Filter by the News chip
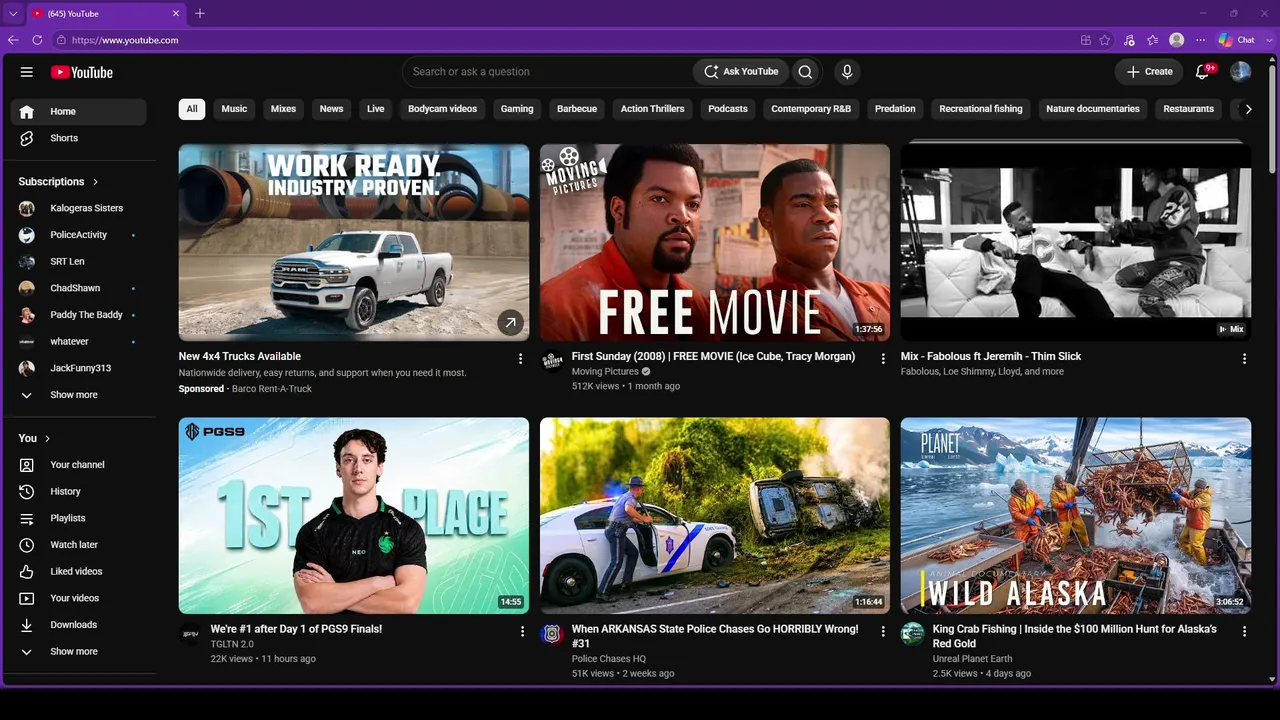 (x=331, y=109)
